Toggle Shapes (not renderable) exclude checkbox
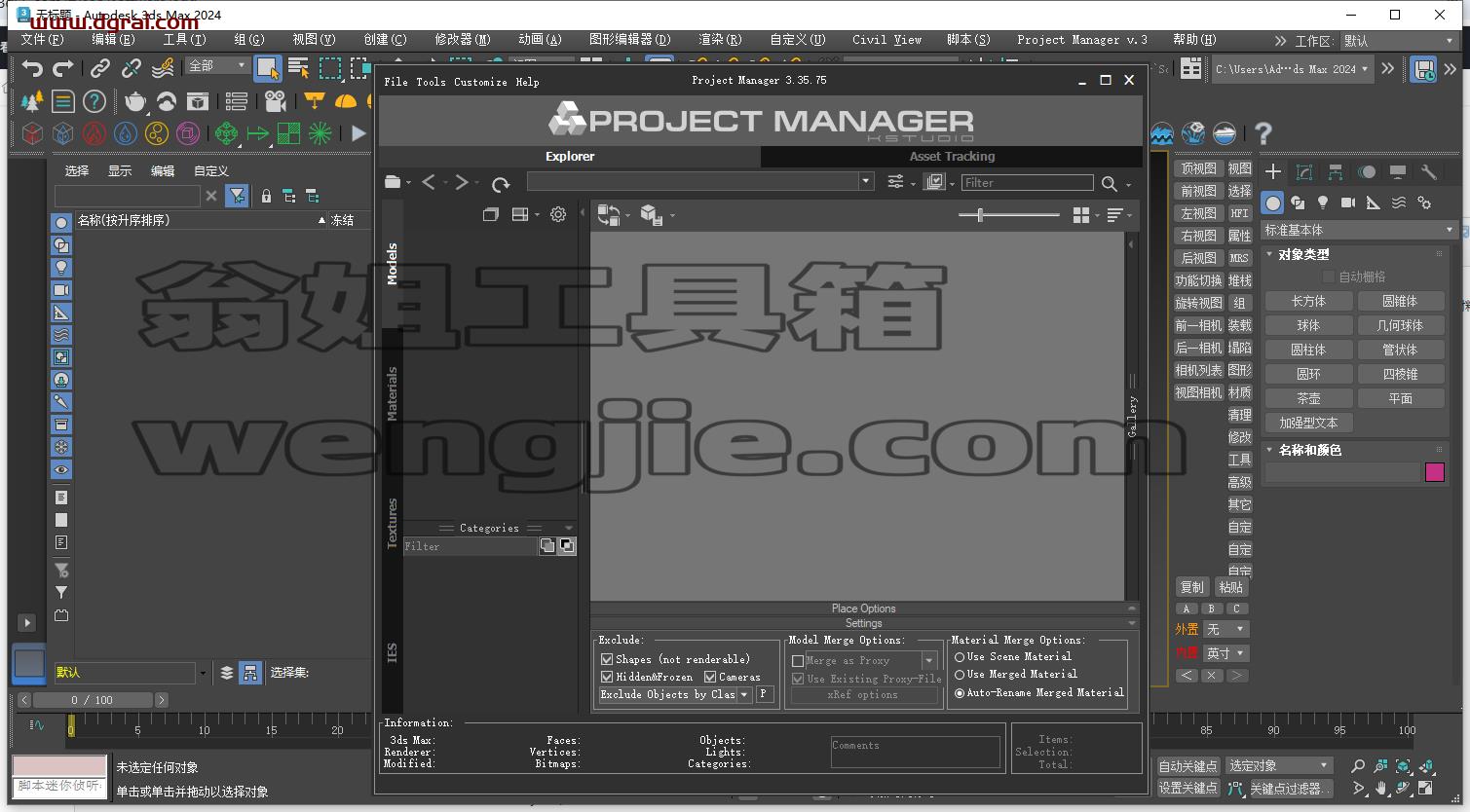This screenshot has height=812, width=1470. [x=607, y=659]
